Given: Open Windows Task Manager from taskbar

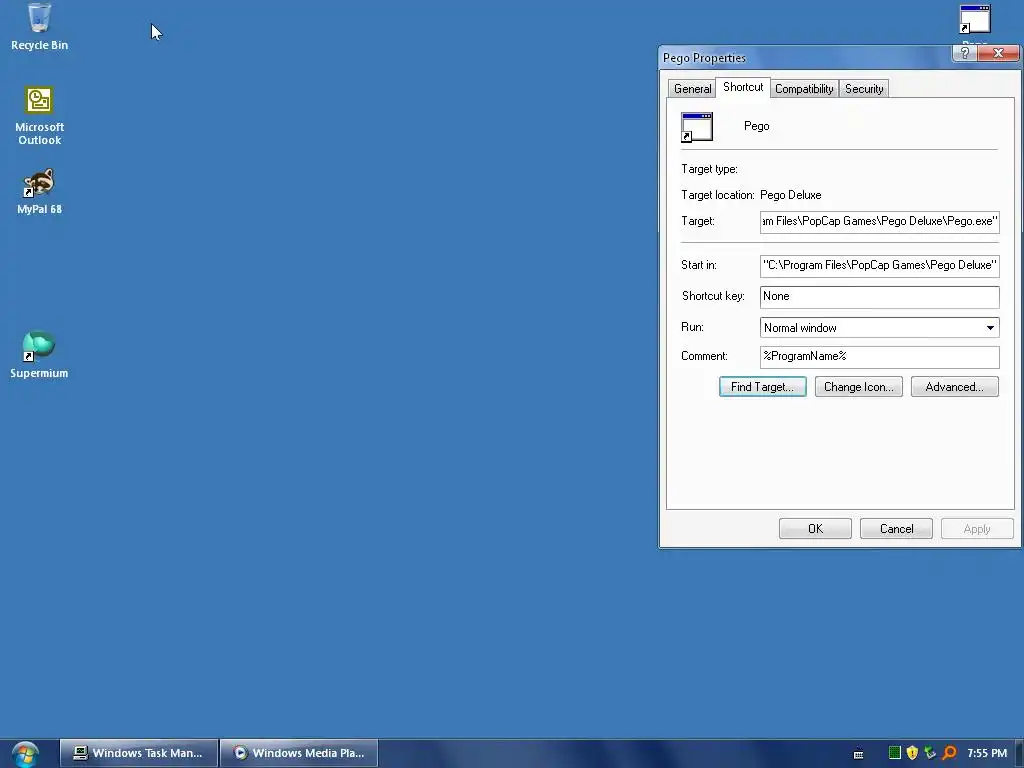Looking at the screenshot, I should click(x=138, y=753).
